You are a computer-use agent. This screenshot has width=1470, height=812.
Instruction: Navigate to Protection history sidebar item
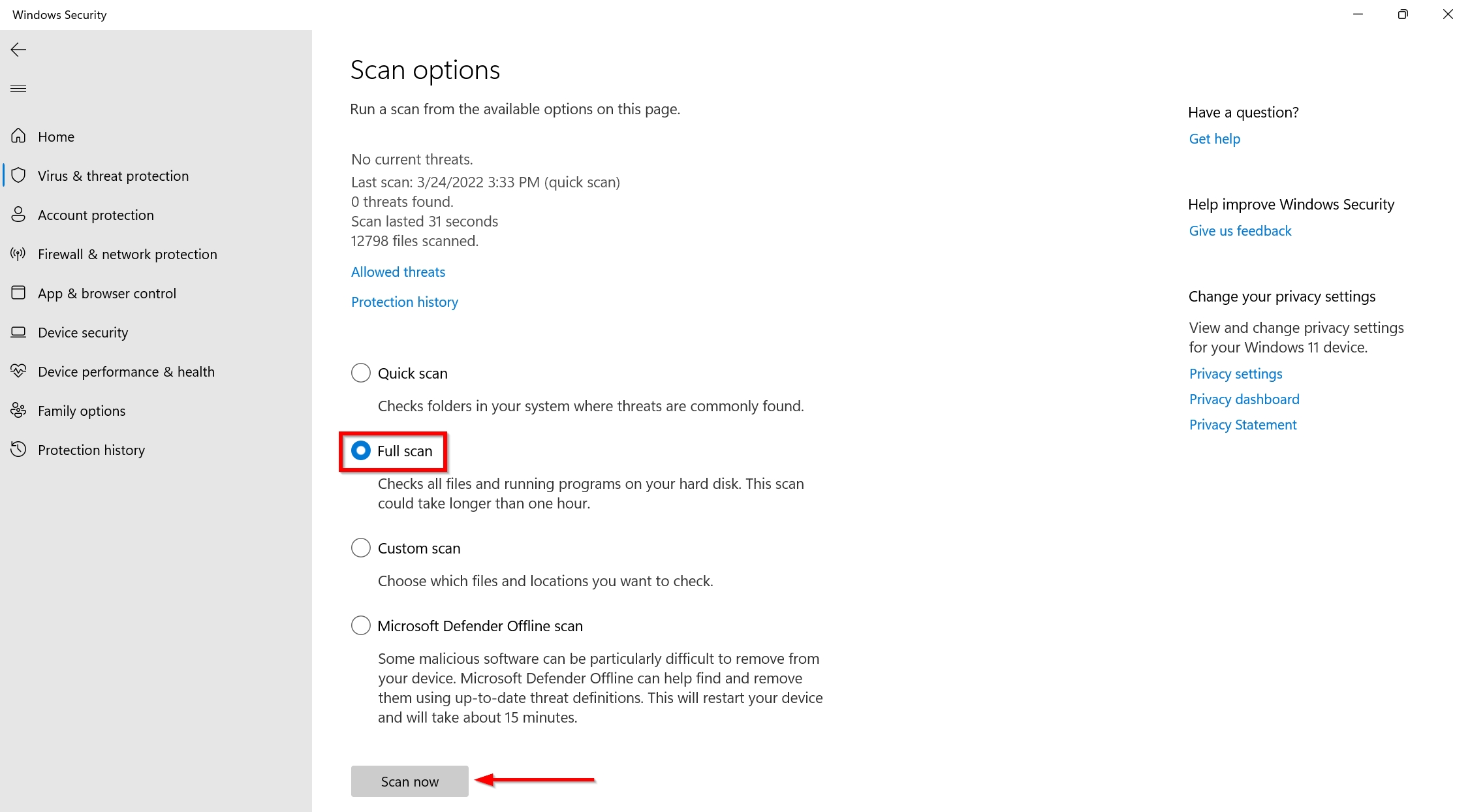coord(91,449)
